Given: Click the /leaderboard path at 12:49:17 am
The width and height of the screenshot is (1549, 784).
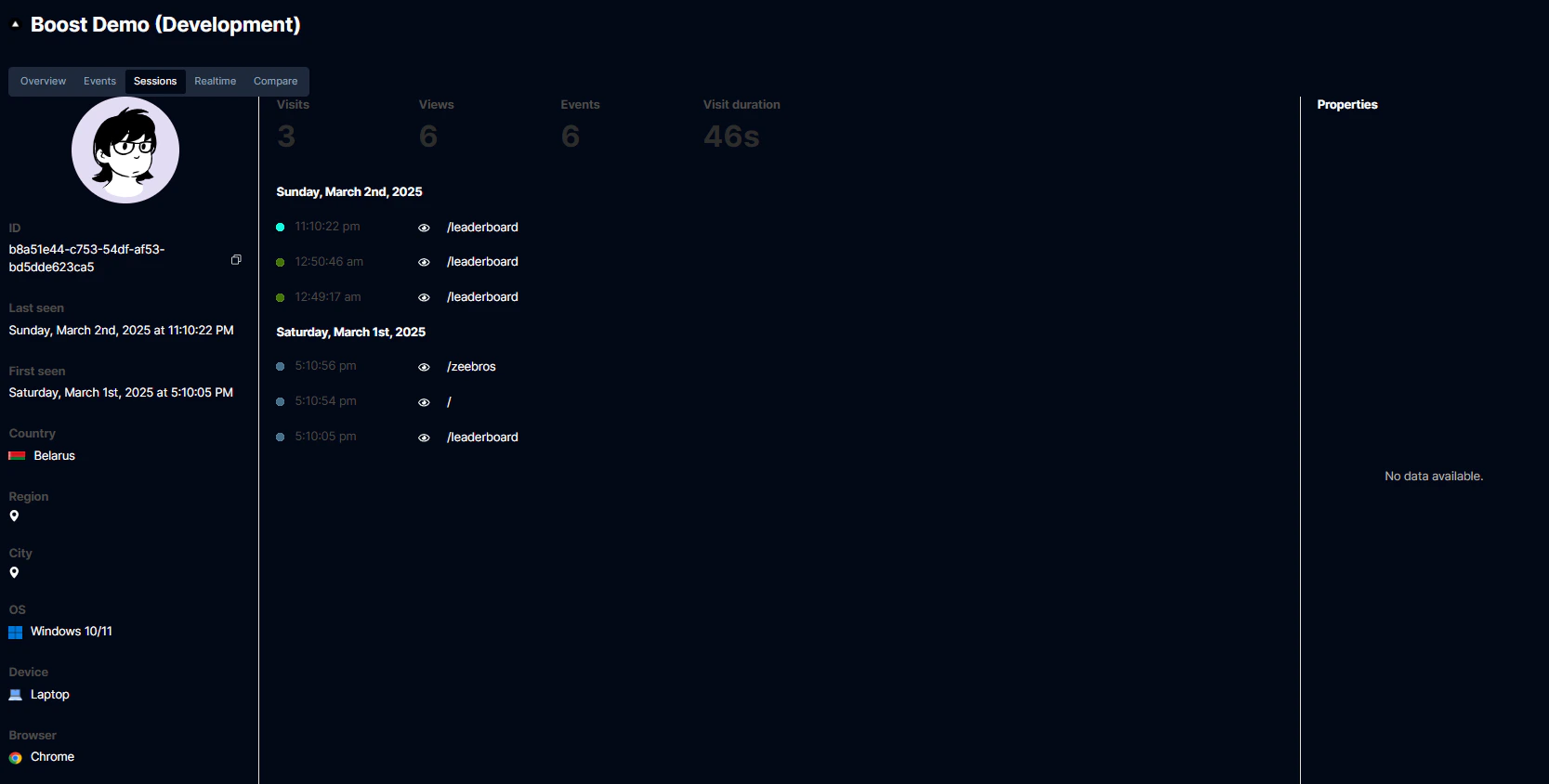Looking at the screenshot, I should [482, 297].
